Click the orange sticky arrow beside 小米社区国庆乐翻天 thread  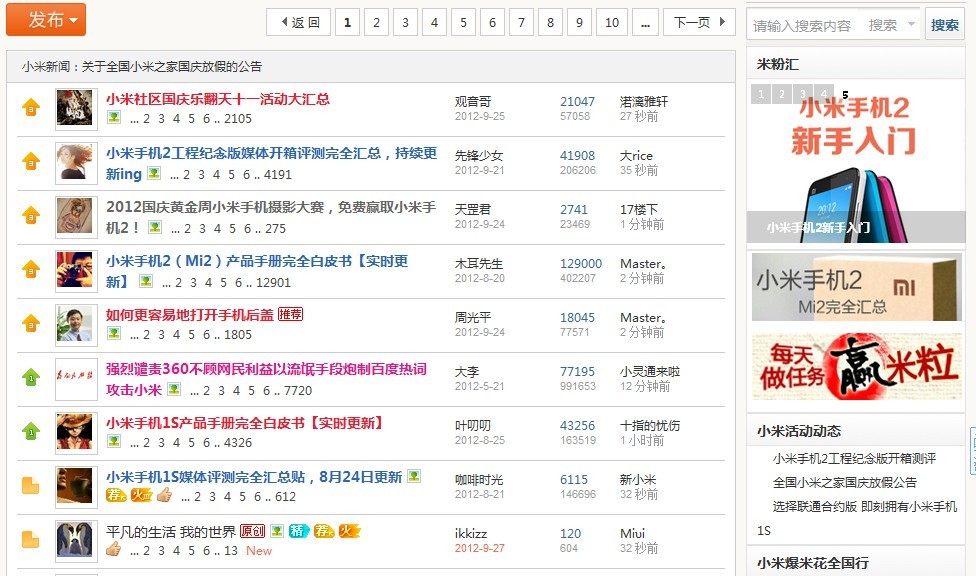click(31, 108)
